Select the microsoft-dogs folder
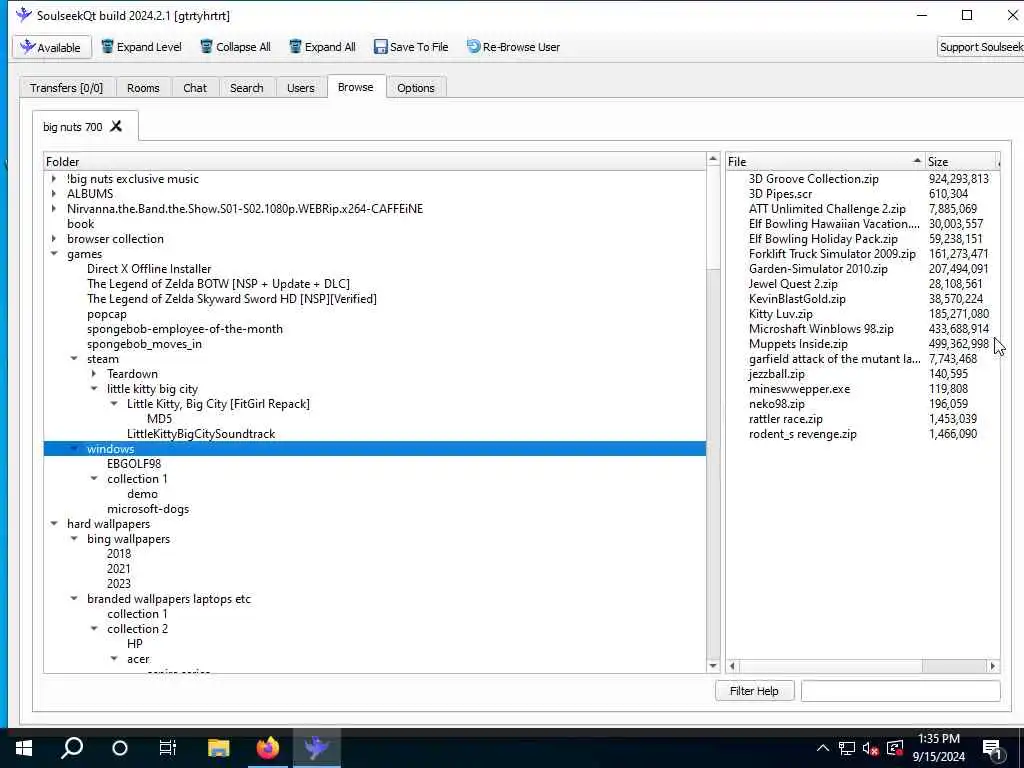 click(x=148, y=509)
